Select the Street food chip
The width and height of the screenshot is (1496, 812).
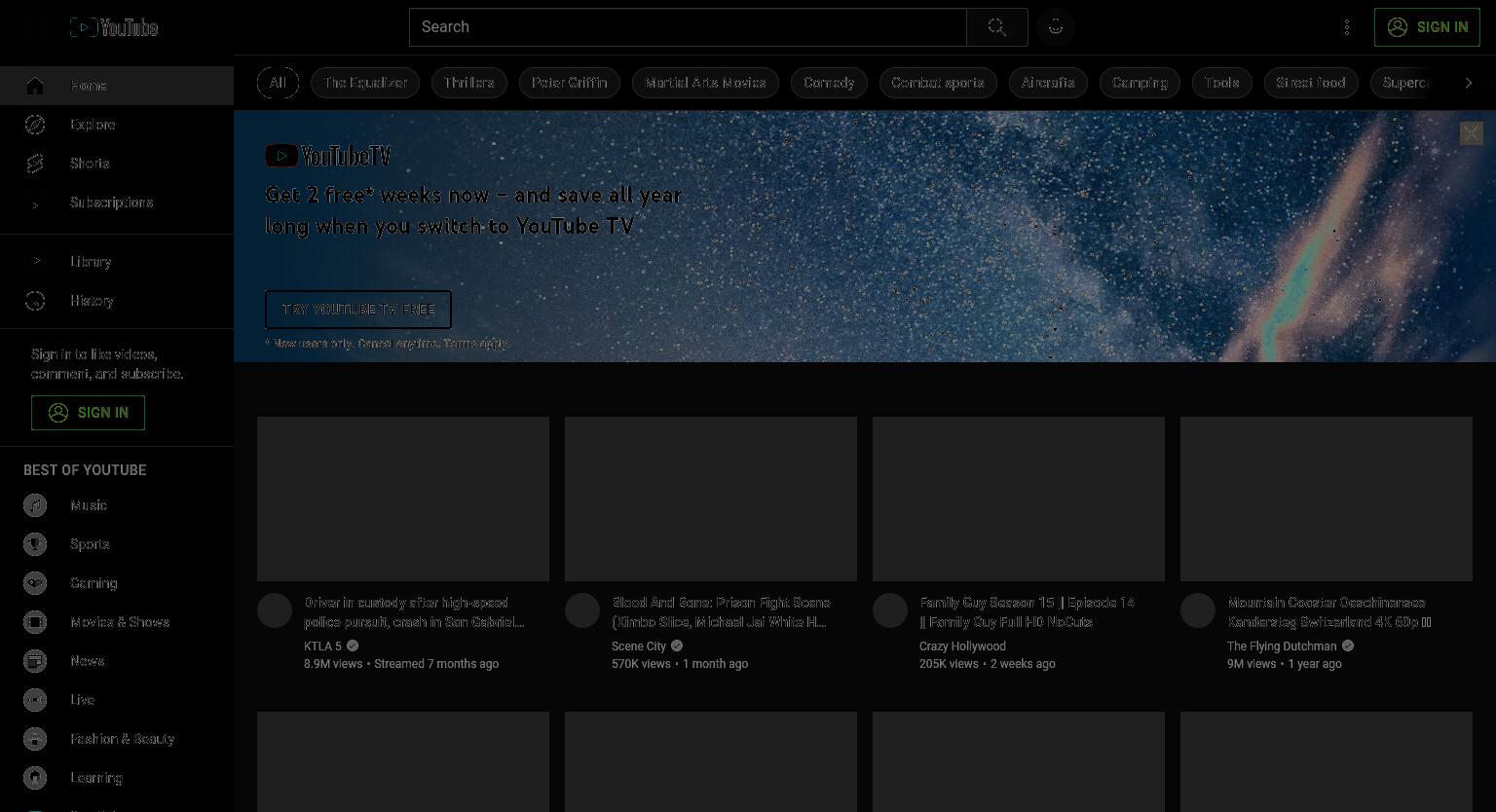coord(1311,83)
